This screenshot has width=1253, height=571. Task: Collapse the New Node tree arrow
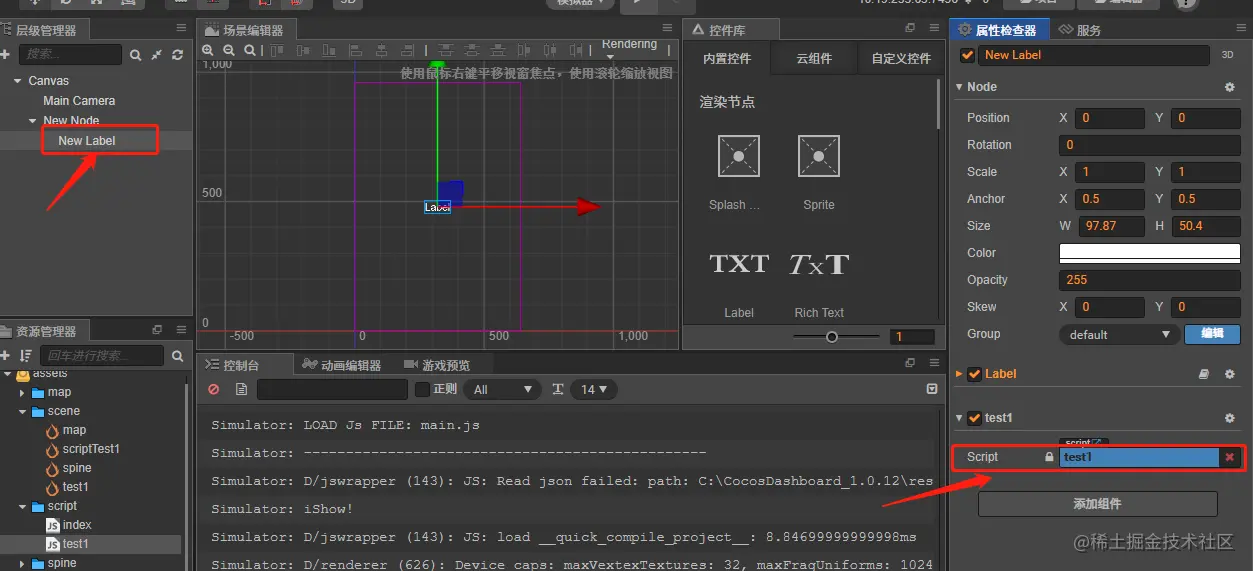point(33,121)
